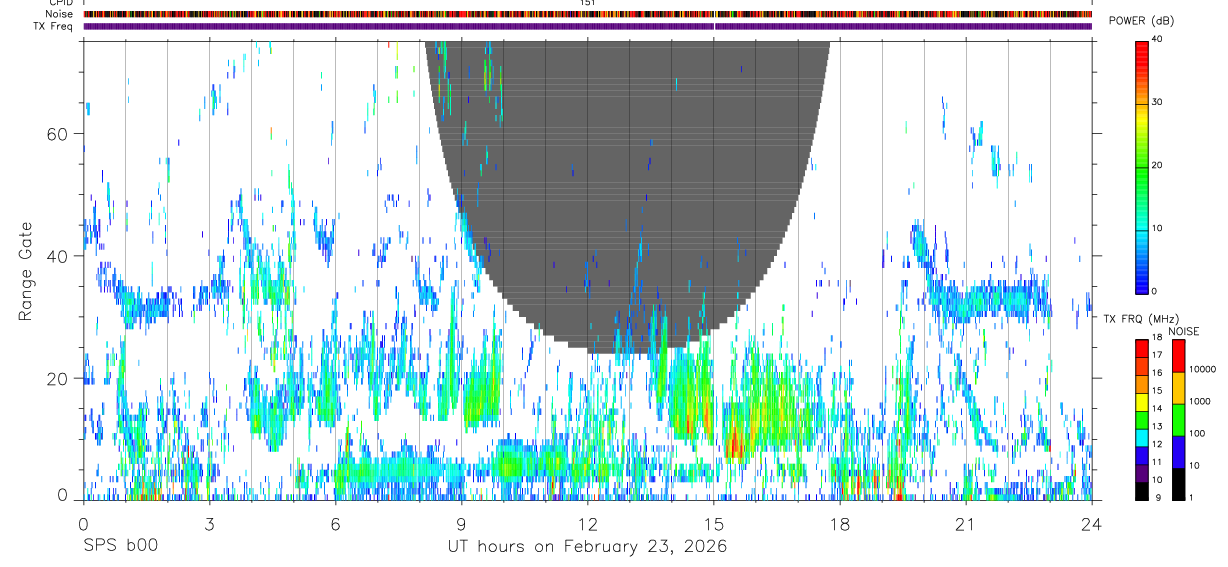Click the multicolored Noise strip bar
Viewport: 1228px width, 567px height.
pos(587,14)
